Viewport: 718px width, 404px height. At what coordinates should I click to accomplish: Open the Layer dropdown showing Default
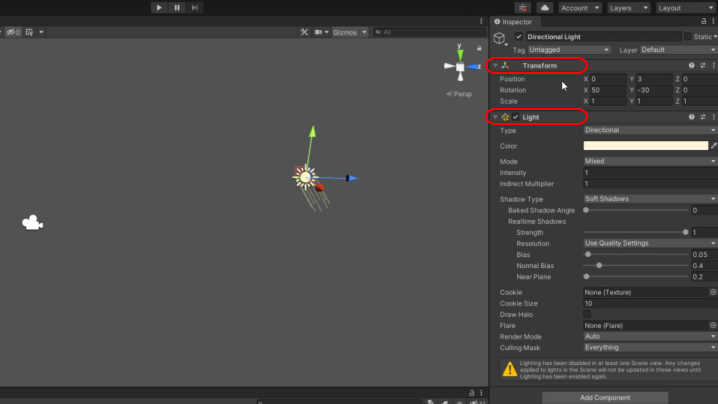click(x=678, y=49)
